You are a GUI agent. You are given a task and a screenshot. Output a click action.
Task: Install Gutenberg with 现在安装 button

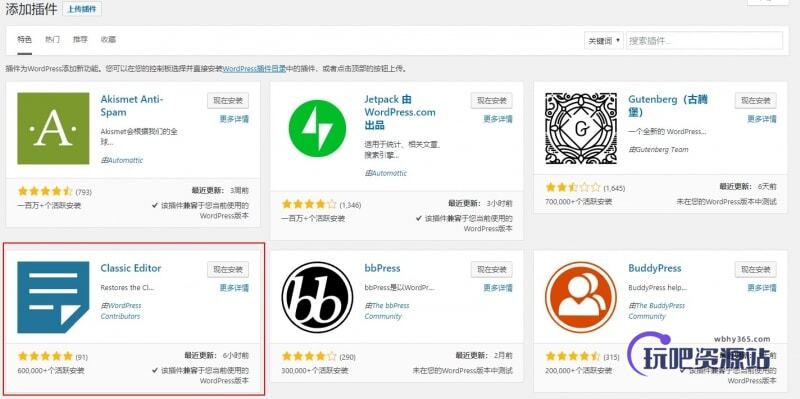[x=756, y=101]
